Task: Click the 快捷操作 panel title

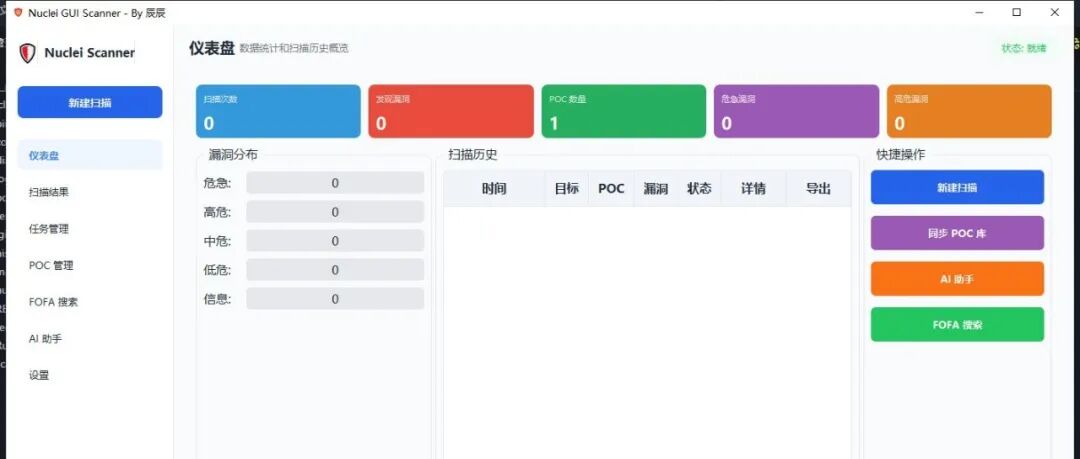Action: coord(900,155)
